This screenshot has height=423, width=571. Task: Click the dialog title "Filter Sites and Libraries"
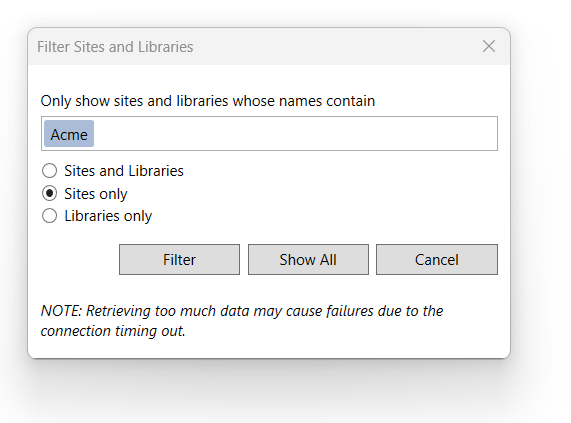[115, 47]
